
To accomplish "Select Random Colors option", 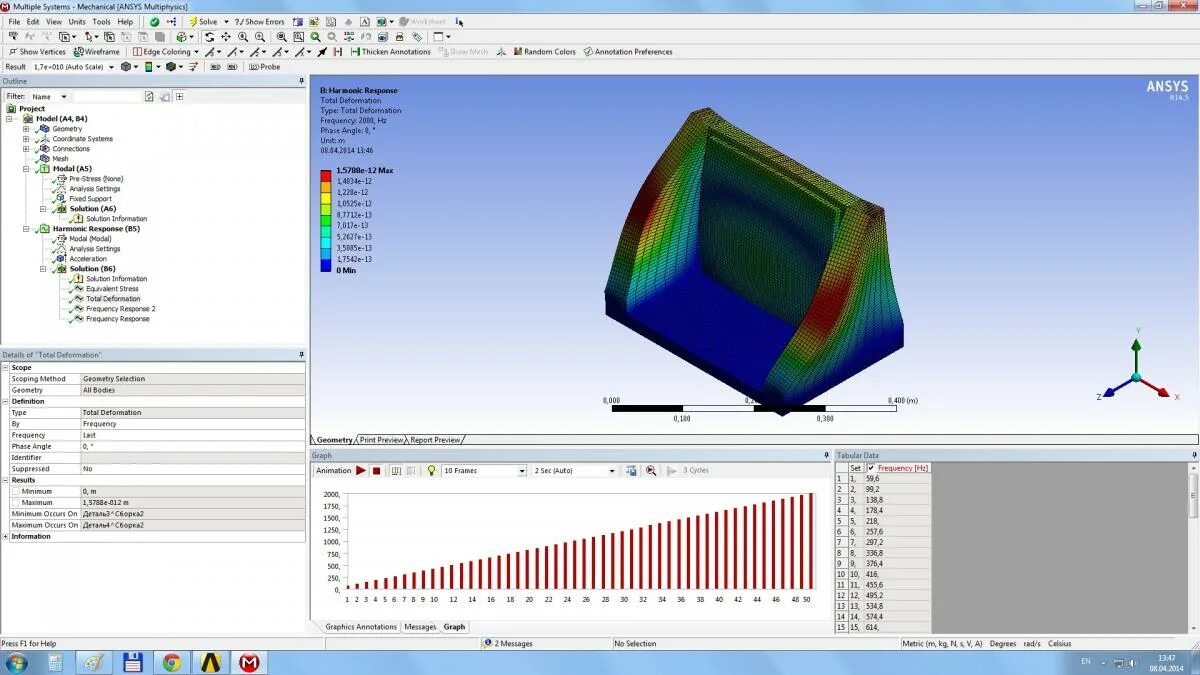I will [x=547, y=51].
